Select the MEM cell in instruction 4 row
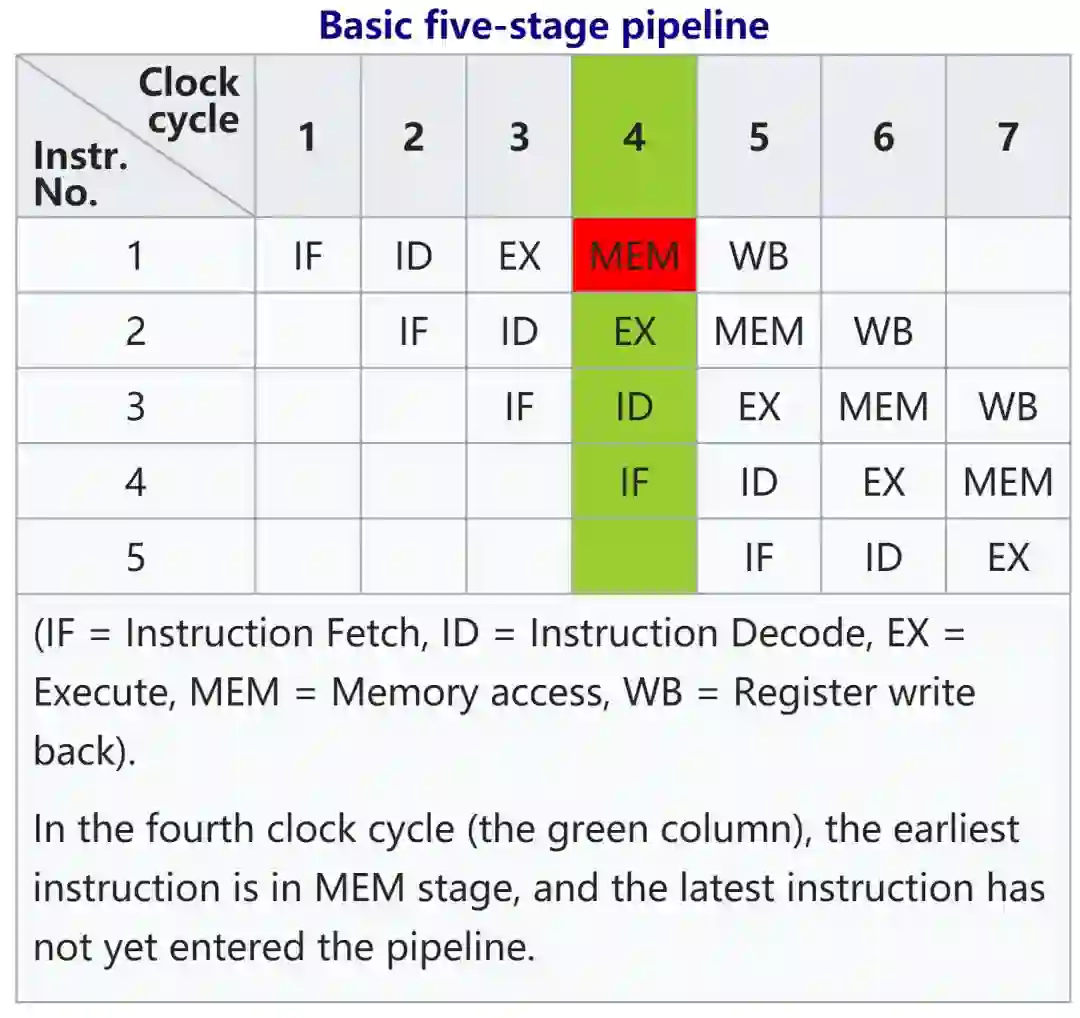The width and height of the screenshot is (1080, 1018). [x=1007, y=482]
